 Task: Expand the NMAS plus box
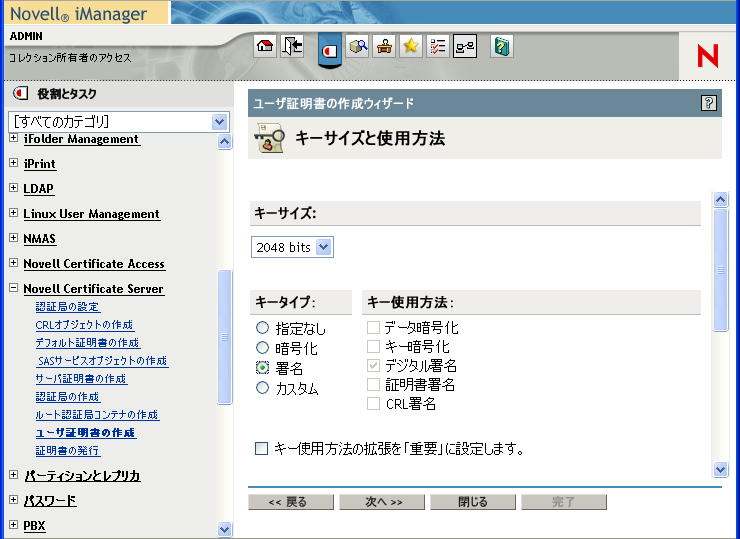pos(14,238)
